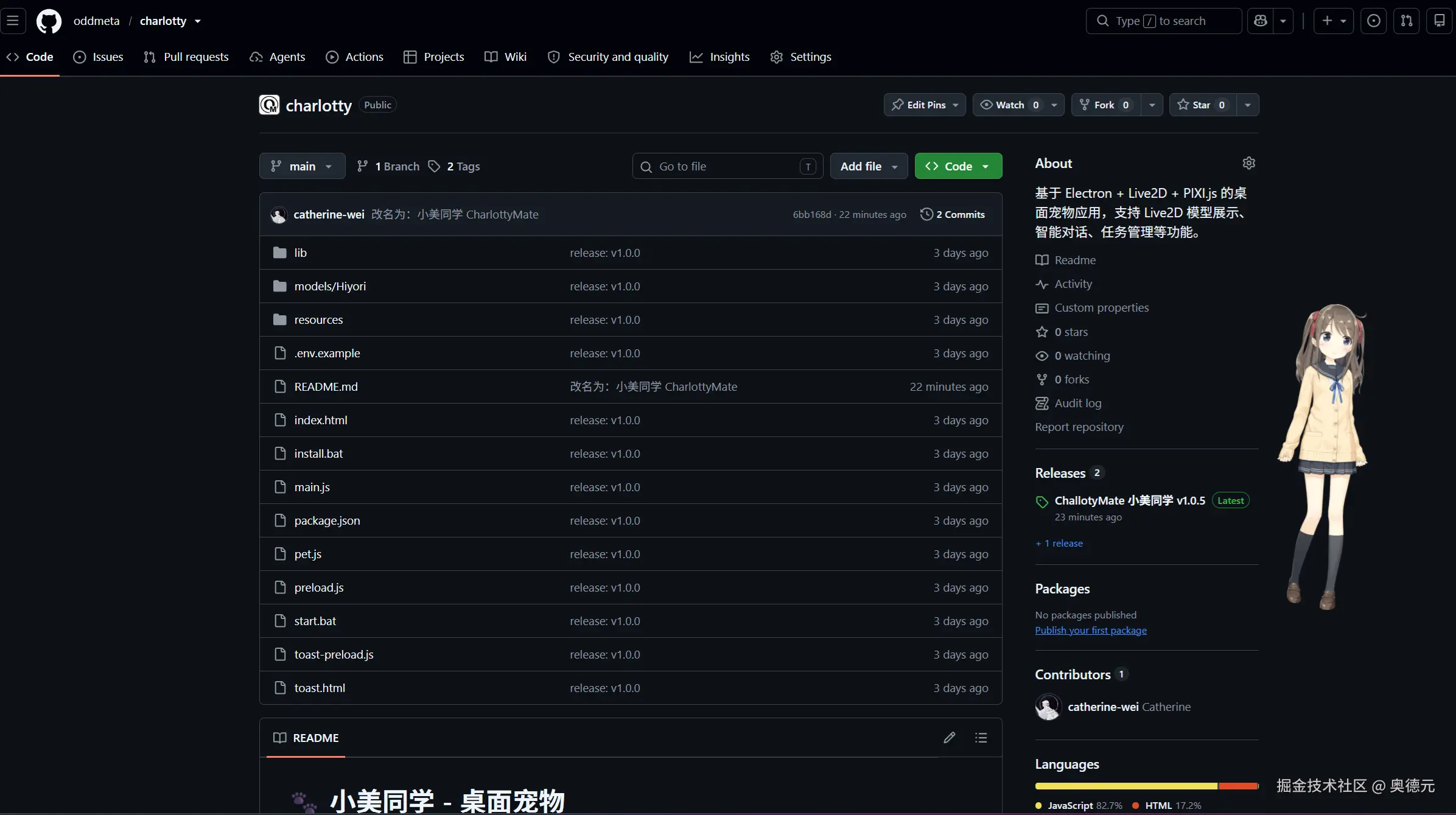Click the Readme book icon in About
The height and width of the screenshot is (815, 1456).
pyautogui.click(x=1042, y=260)
